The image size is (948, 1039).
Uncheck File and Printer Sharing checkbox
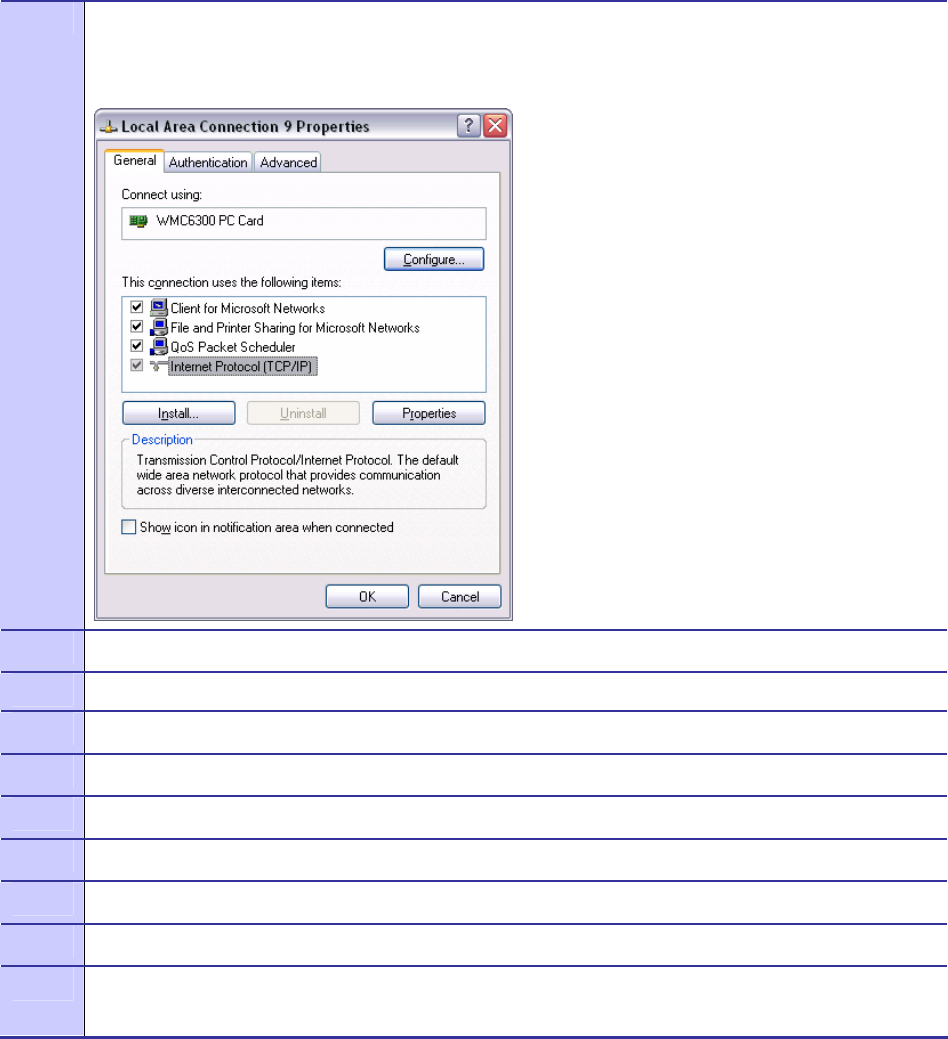coord(136,326)
